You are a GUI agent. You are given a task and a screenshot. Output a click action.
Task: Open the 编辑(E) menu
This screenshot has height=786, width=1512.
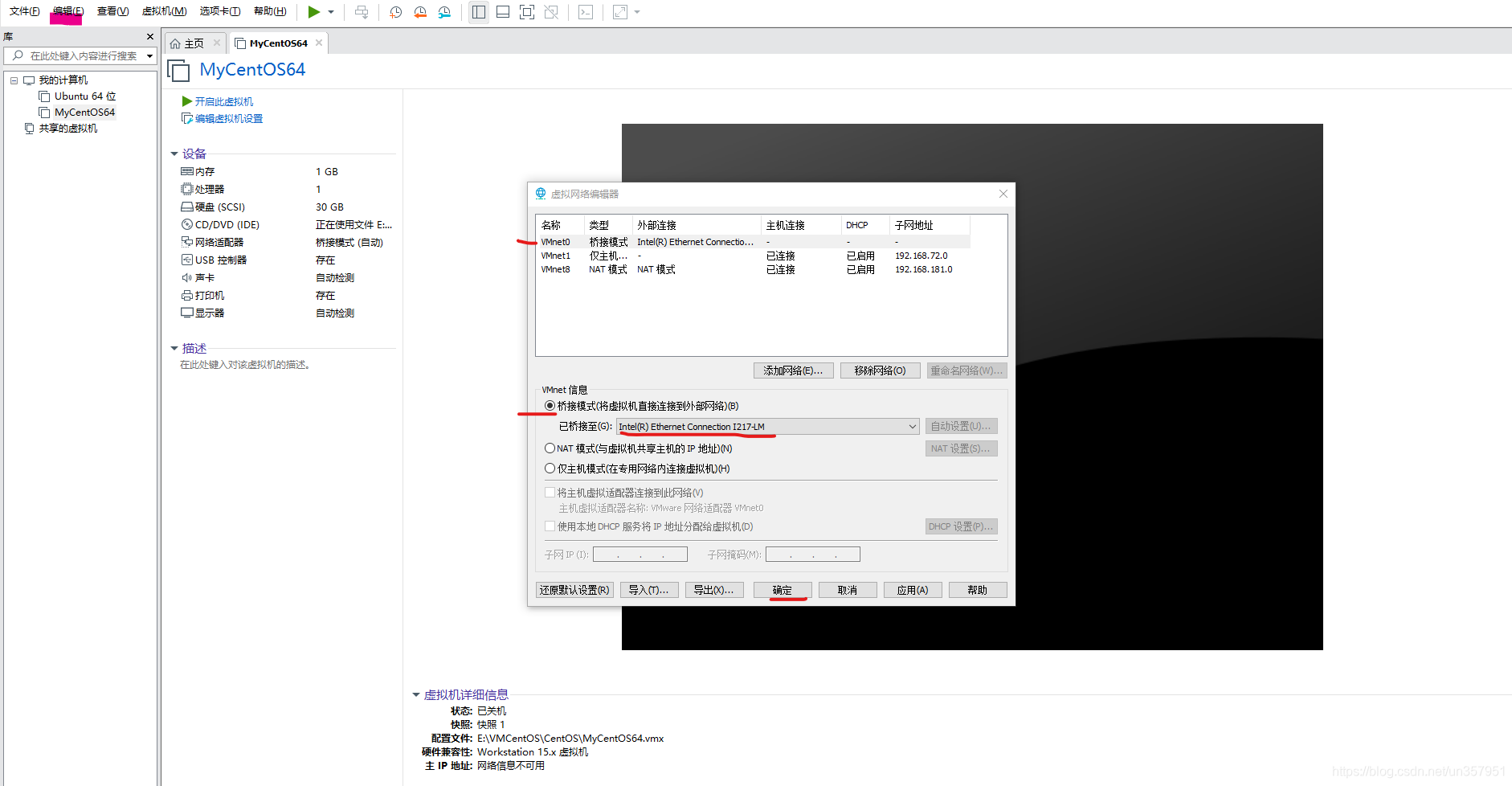tap(67, 11)
